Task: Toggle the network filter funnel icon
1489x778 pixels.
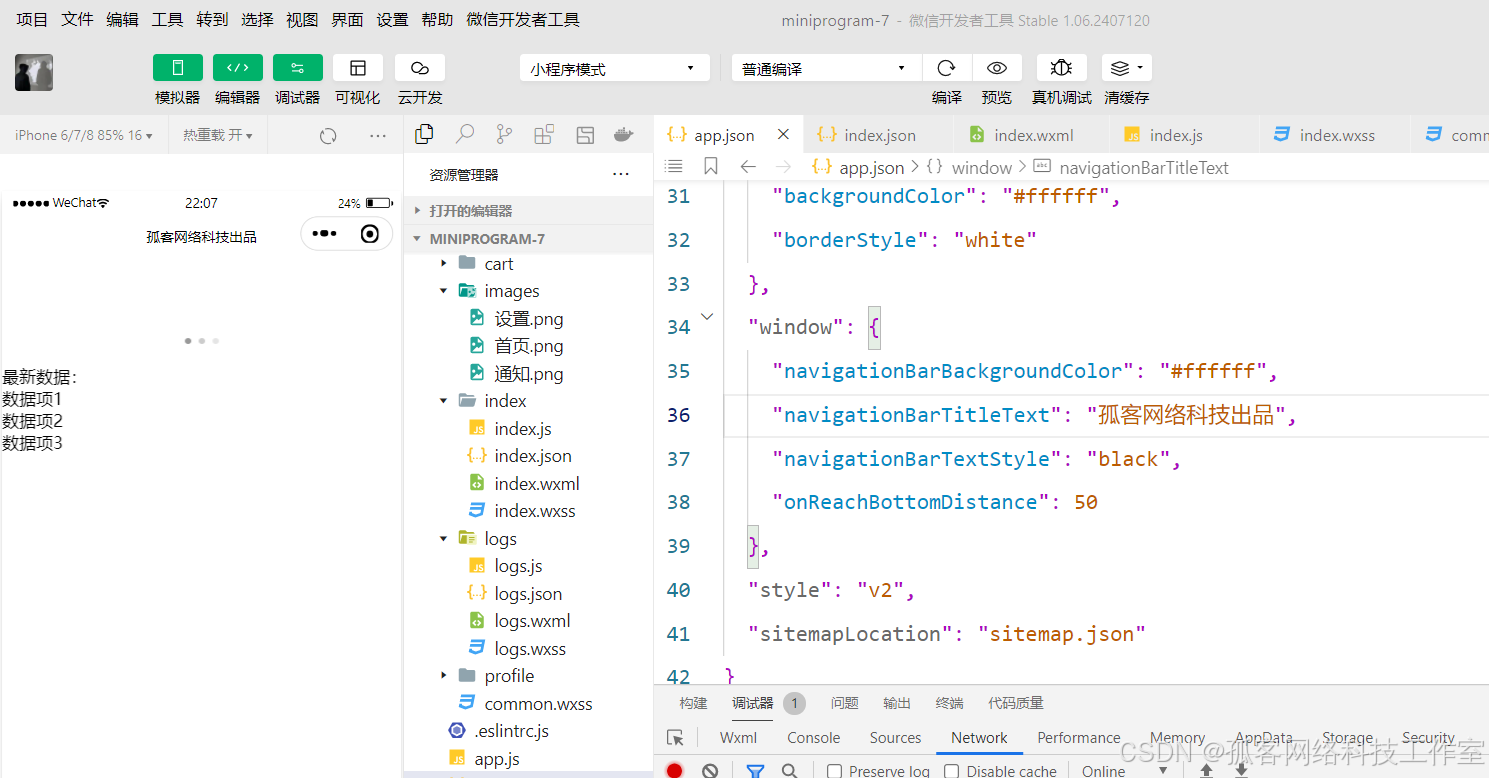Action: coord(755,771)
